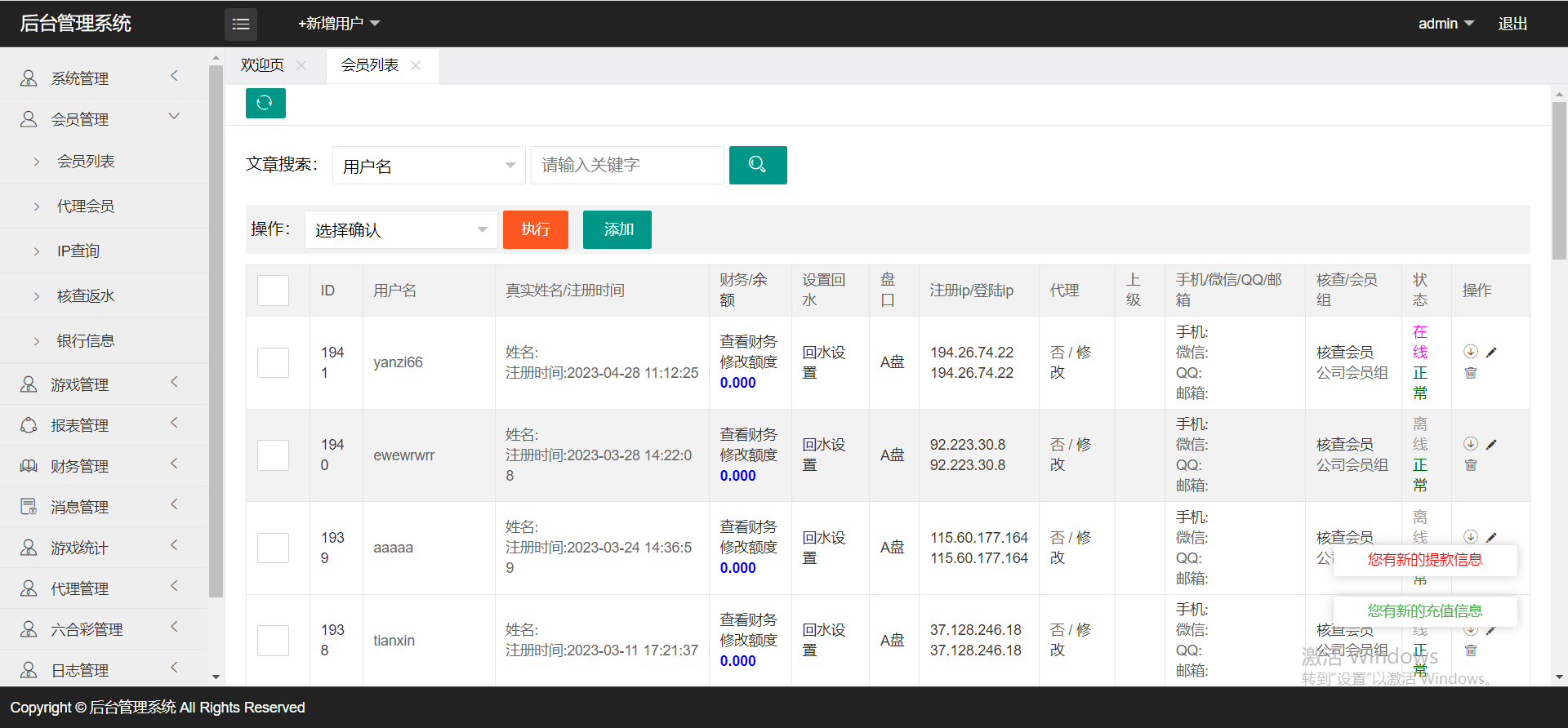
Task: Click the 六合彩管理 sidebar icon
Action: 29,629
